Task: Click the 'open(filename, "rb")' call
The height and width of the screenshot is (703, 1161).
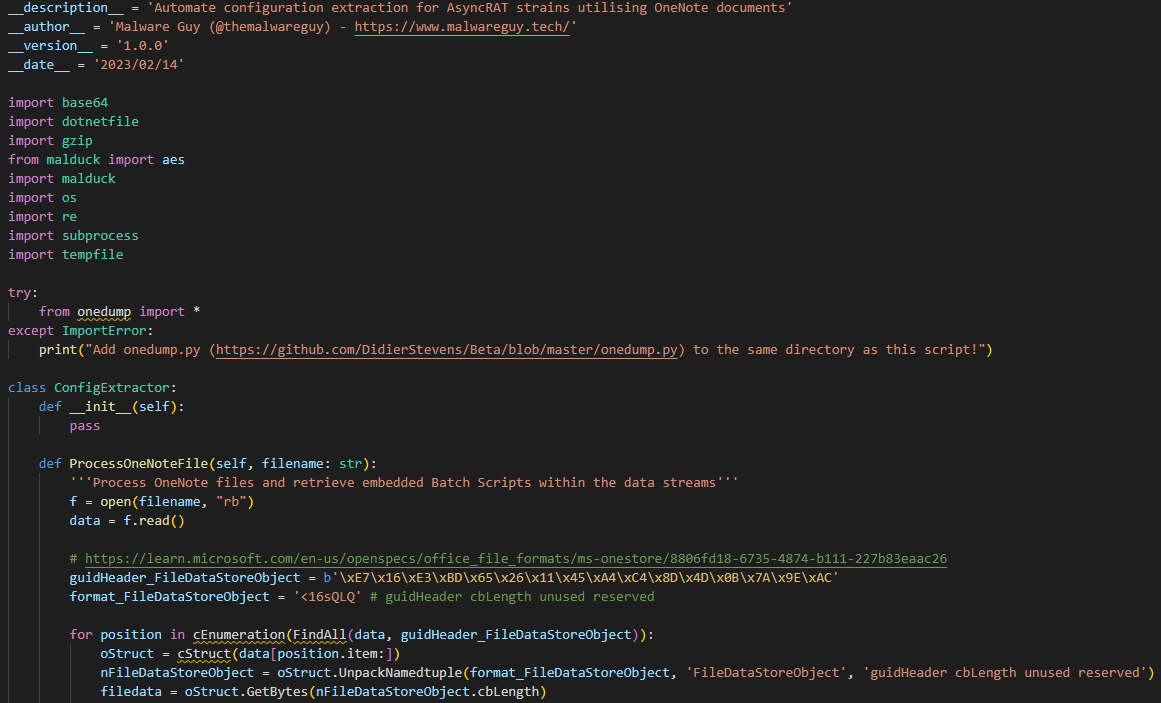Action: click(x=177, y=502)
